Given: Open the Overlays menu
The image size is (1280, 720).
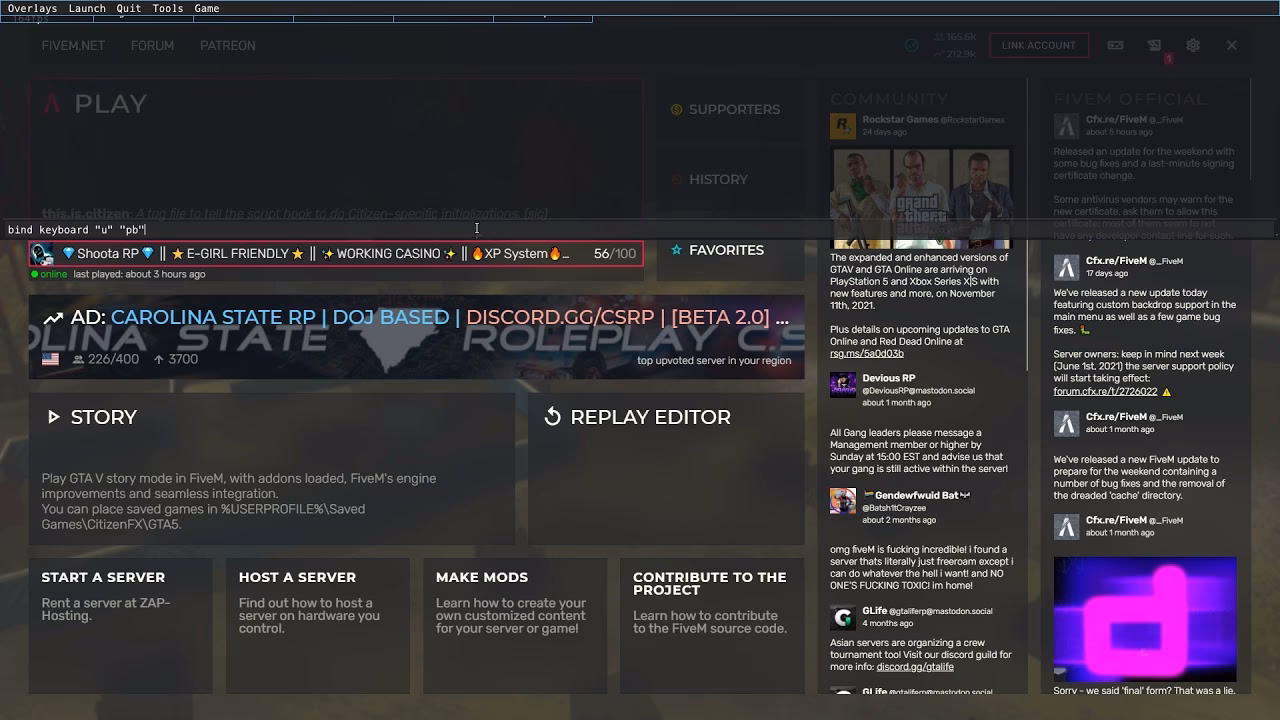Looking at the screenshot, I should 32,8.
